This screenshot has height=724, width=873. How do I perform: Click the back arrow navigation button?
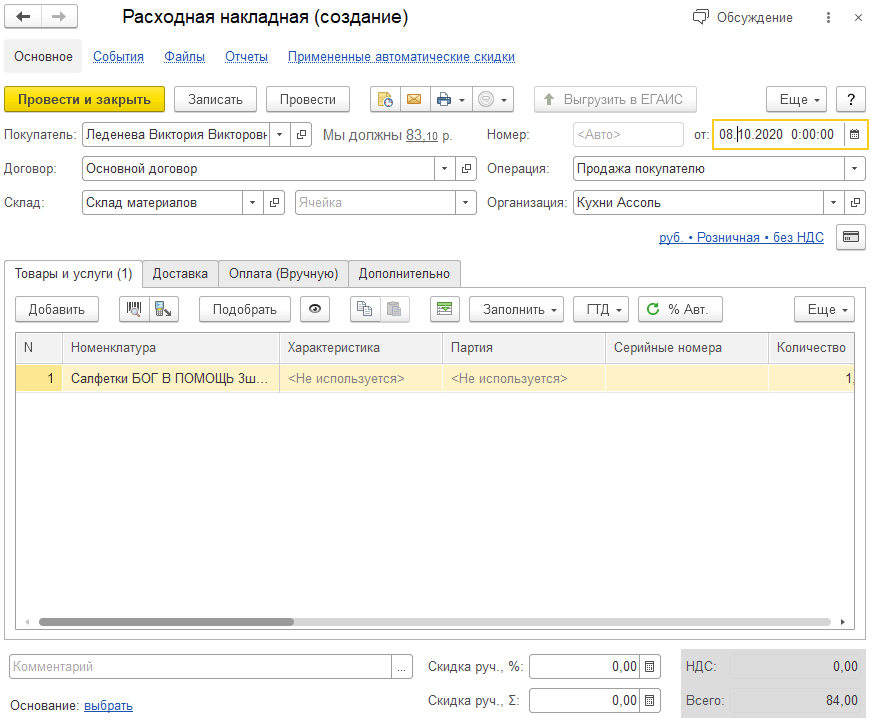pos(23,18)
